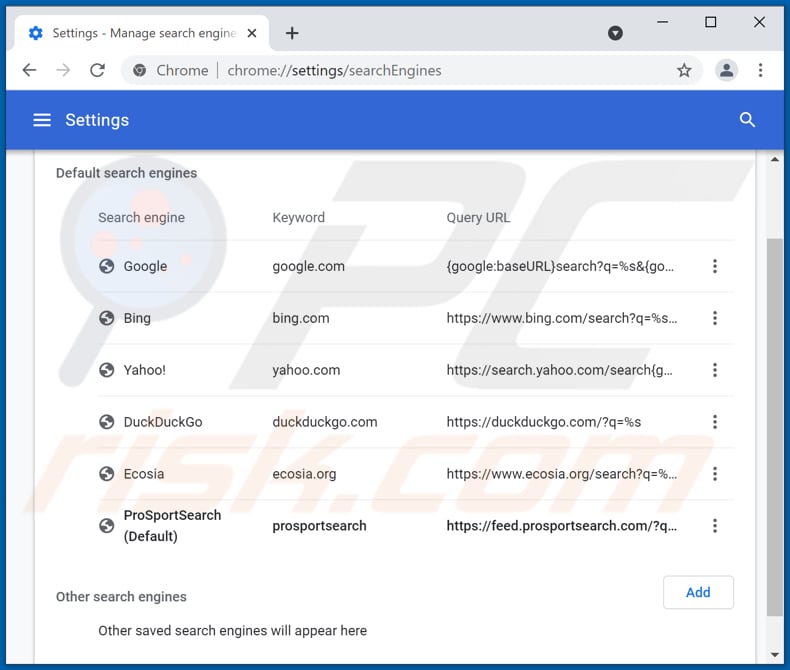Click the globe icon beside Google
Image resolution: width=790 pixels, height=670 pixels.
[106, 266]
